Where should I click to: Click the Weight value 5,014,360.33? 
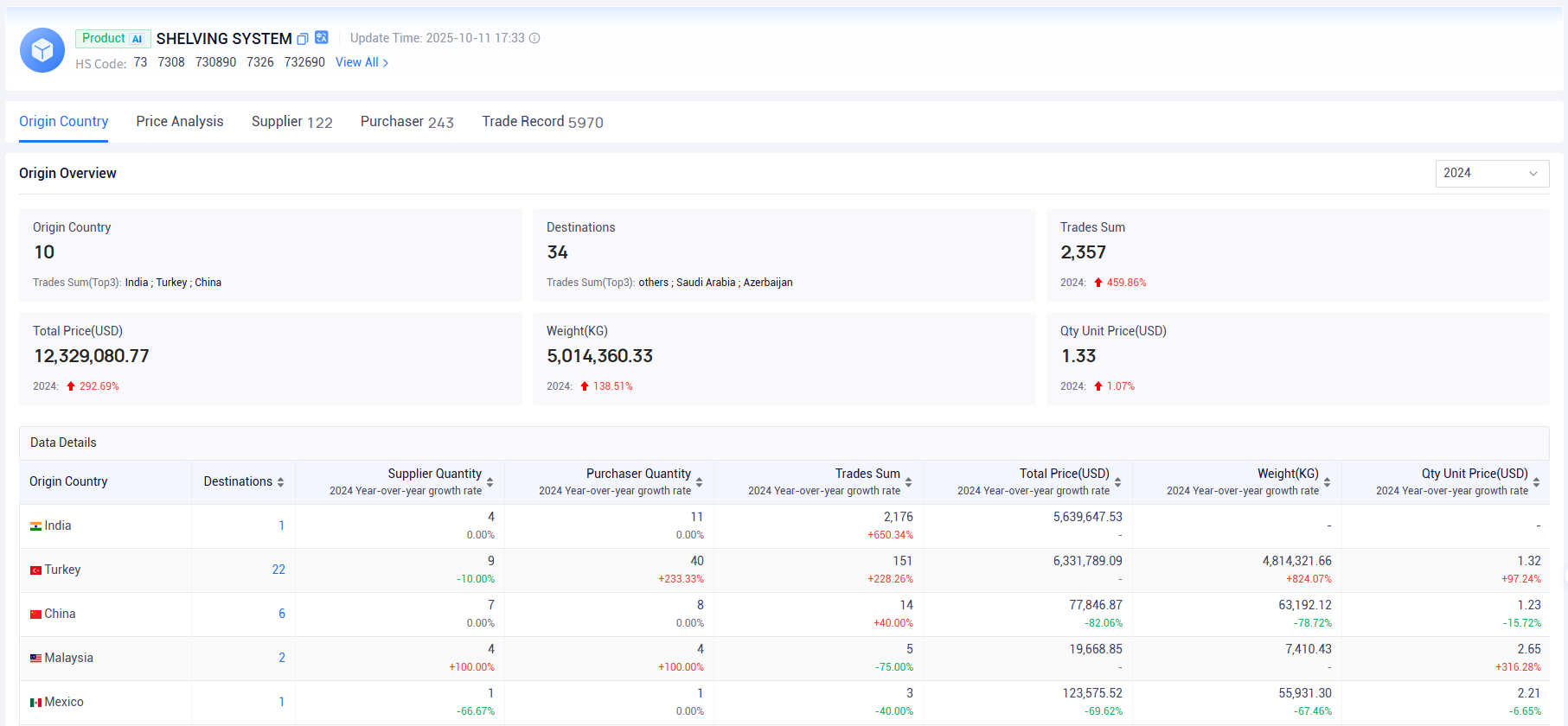(x=600, y=356)
